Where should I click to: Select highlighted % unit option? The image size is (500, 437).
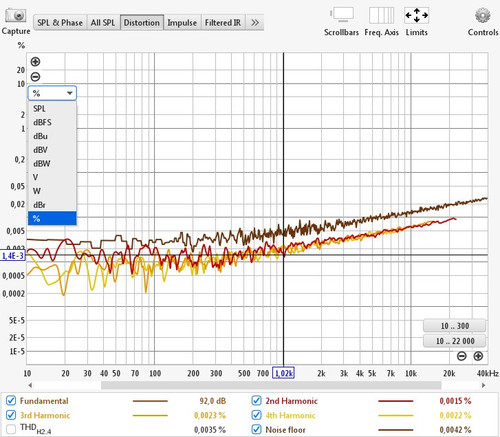point(52,218)
